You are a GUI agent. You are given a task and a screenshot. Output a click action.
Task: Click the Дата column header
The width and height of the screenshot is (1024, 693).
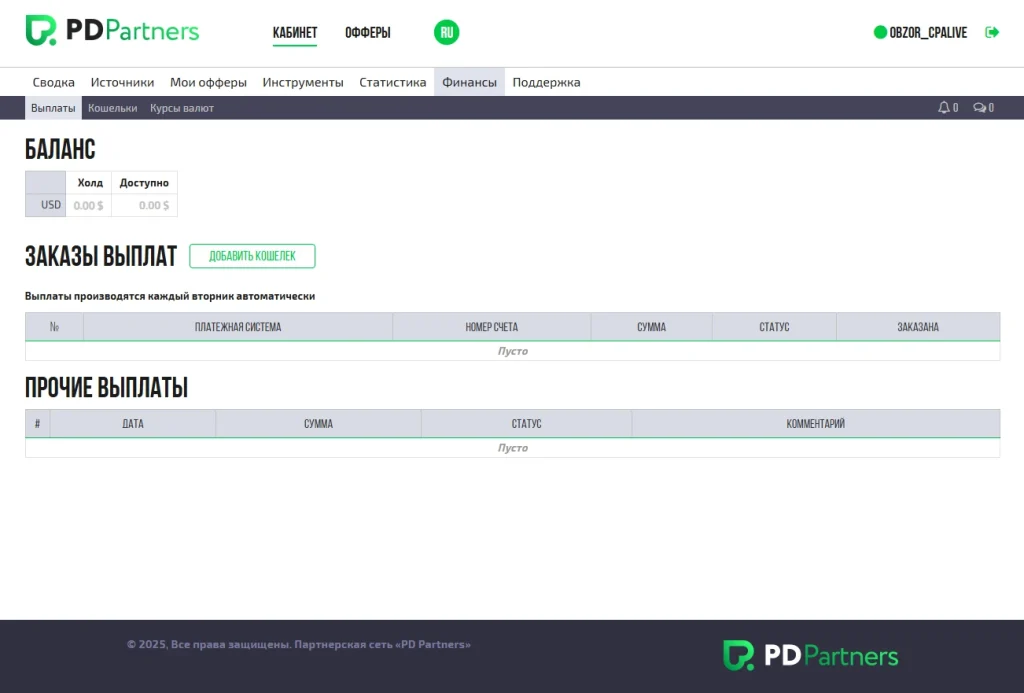click(133, 423)
